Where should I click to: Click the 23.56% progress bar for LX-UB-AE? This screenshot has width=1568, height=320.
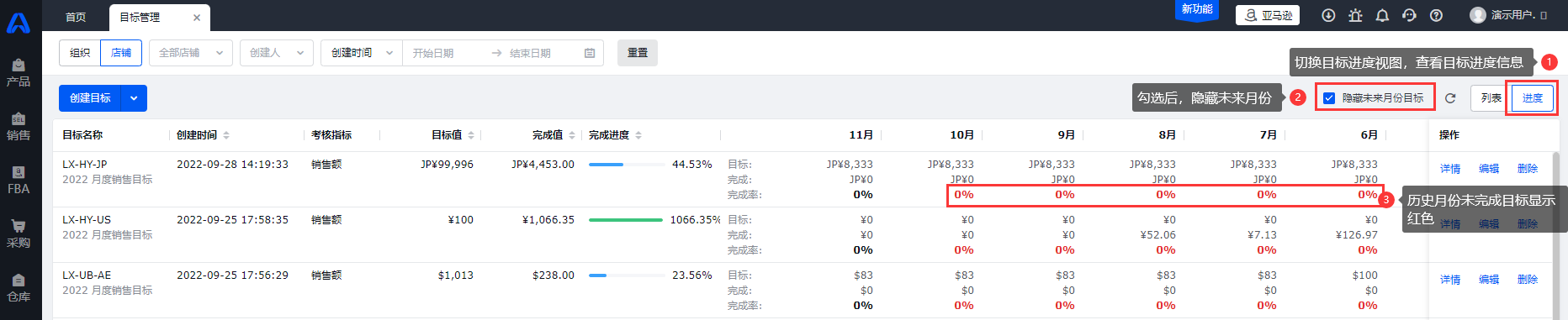tap(626, 275)
